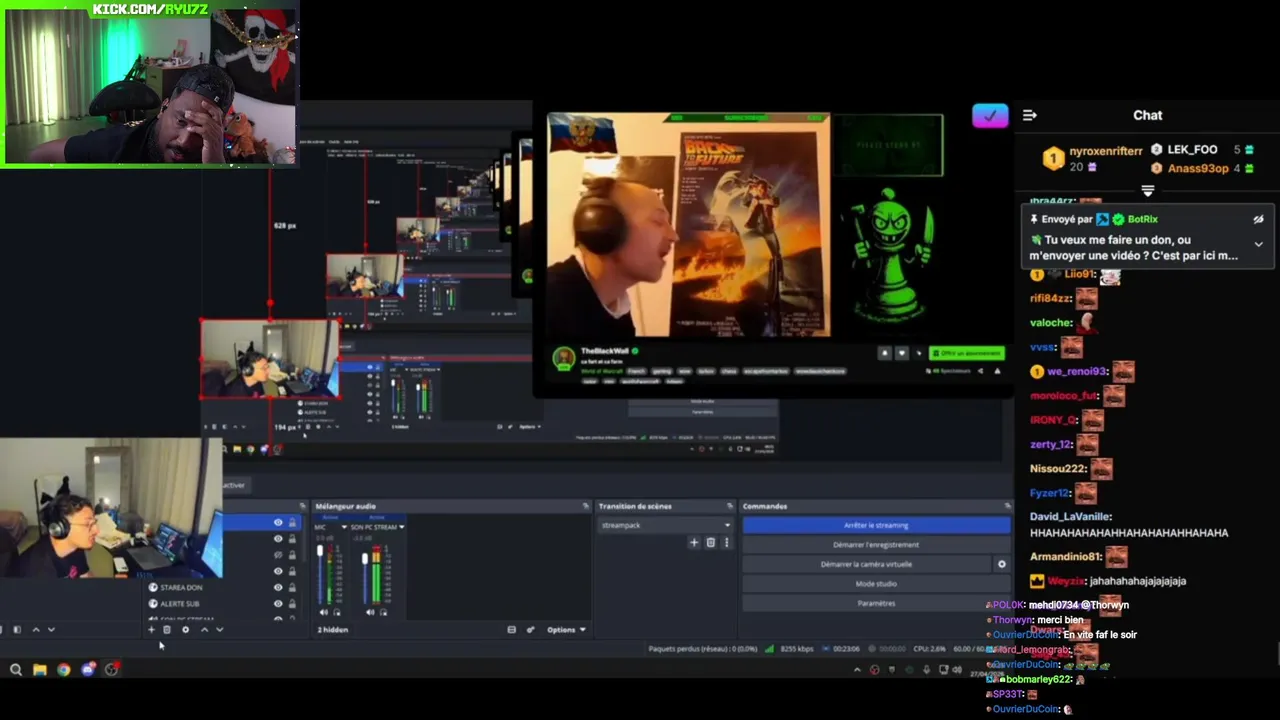Add a scene transition with plus icon
1280x720 pixels.
[694, 543]
